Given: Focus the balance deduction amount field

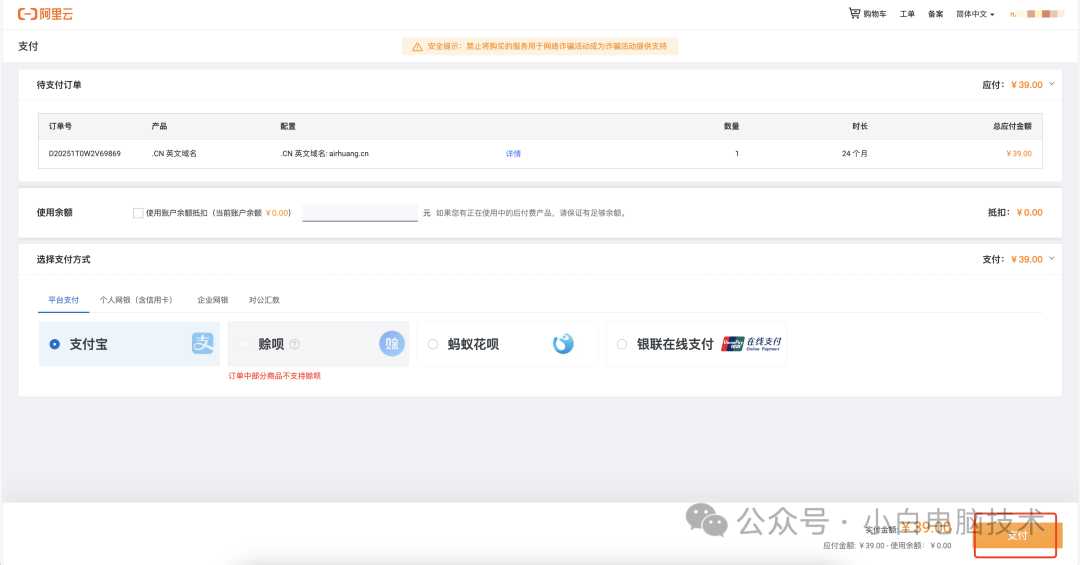Looking at the screenshot, I should tap(360, 213).
